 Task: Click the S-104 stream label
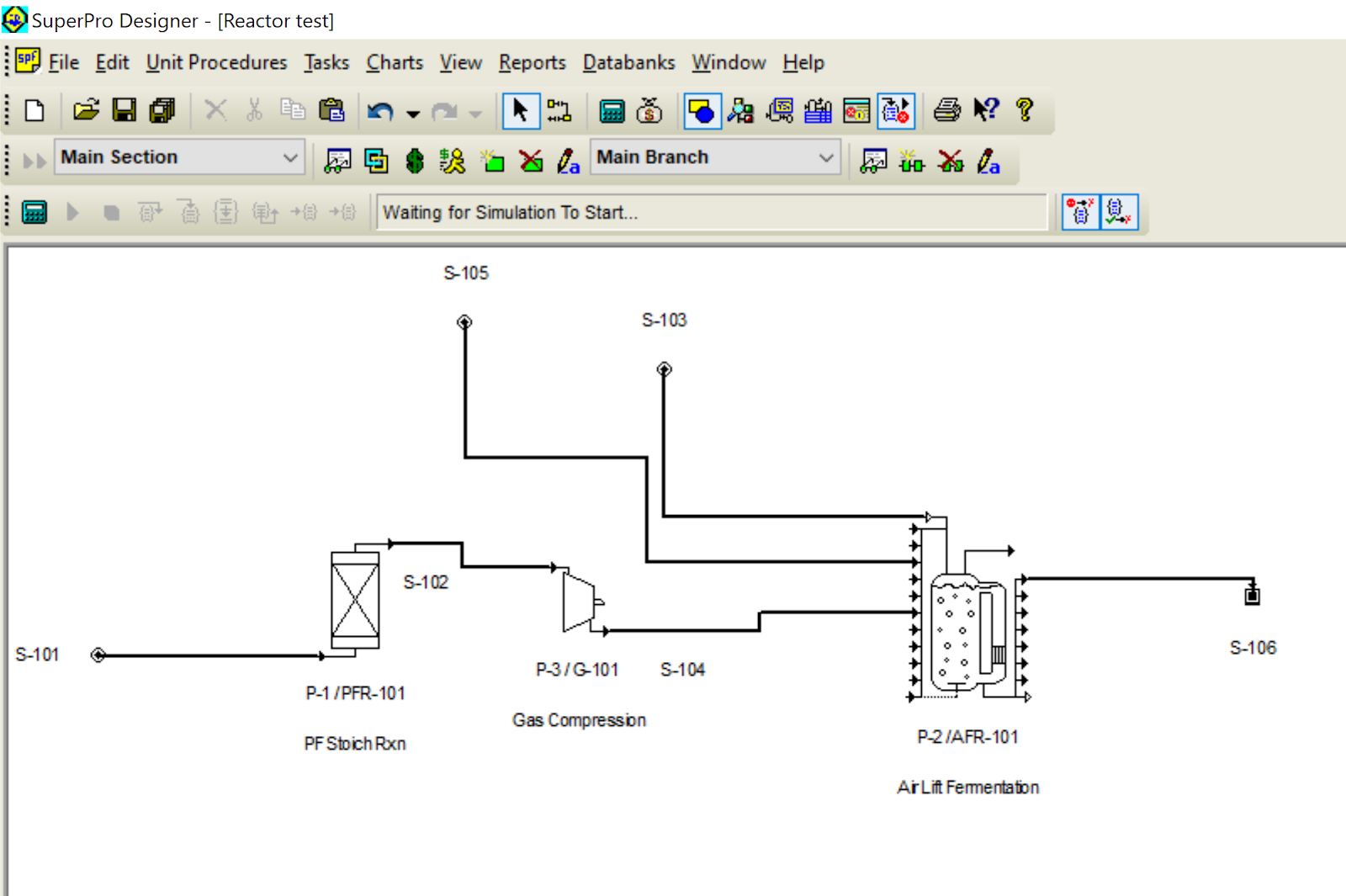(x=682, y=670)
